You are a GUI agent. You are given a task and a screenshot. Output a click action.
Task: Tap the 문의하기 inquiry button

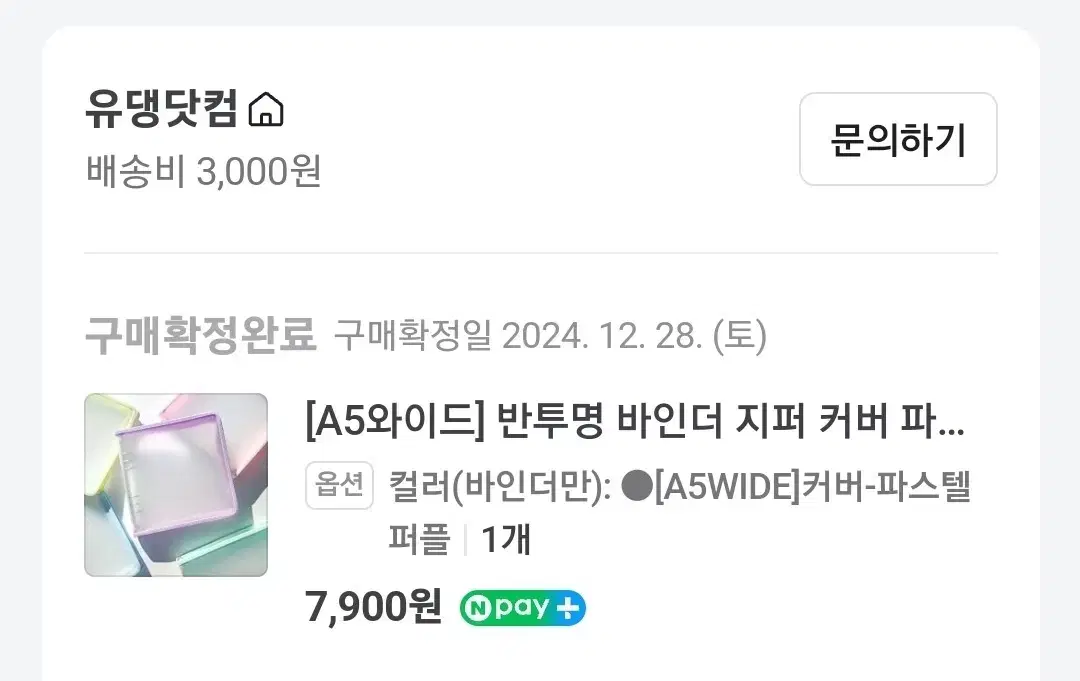[x=898, y=139]
